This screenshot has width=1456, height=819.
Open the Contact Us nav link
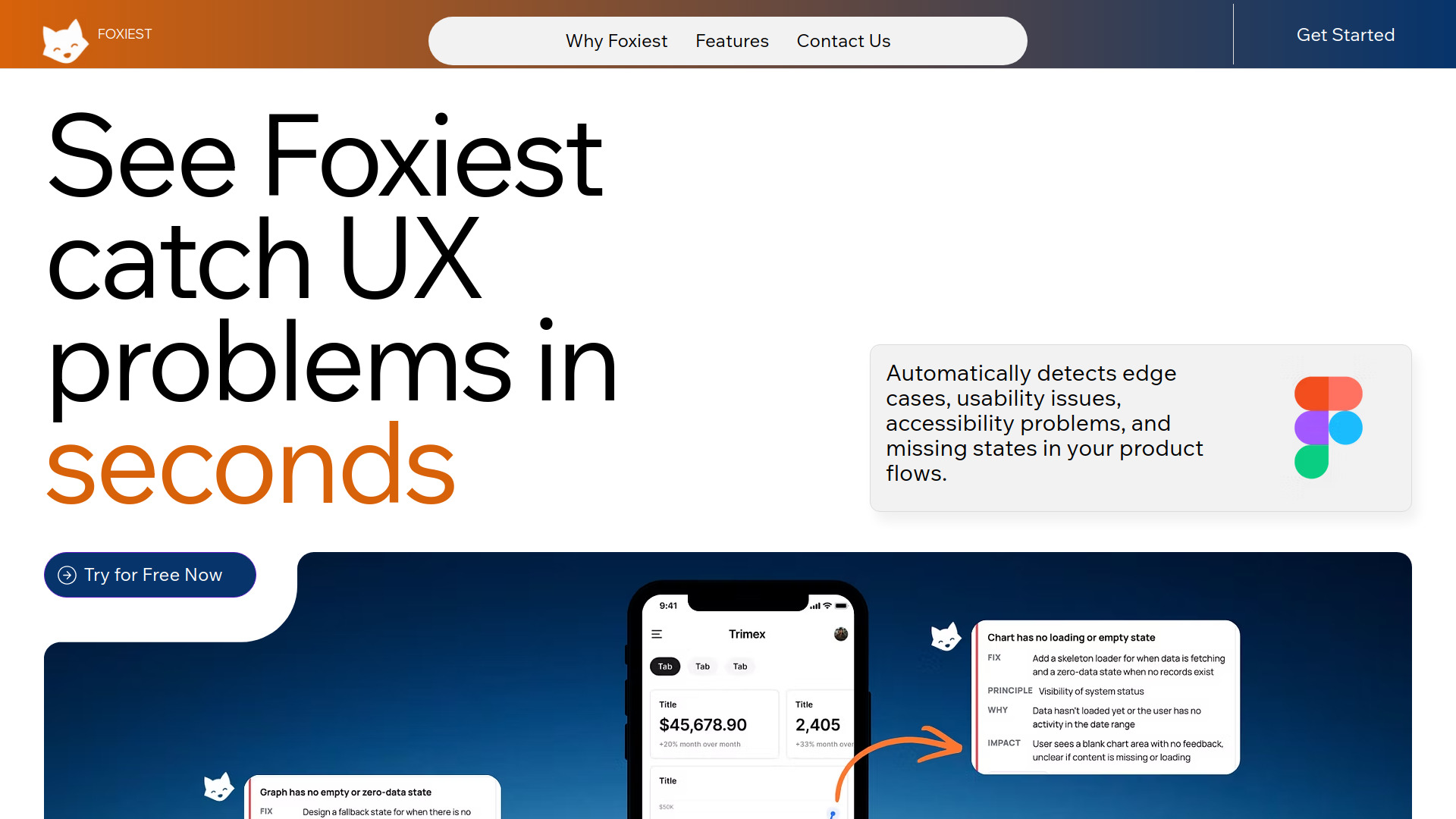pos(843,41)
